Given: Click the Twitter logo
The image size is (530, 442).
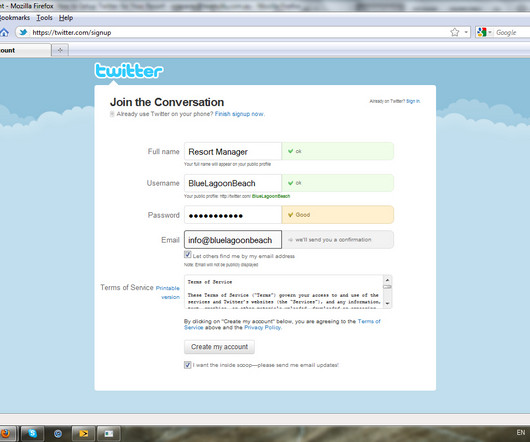Looking at the screenshot, I should tap(129, 71).
